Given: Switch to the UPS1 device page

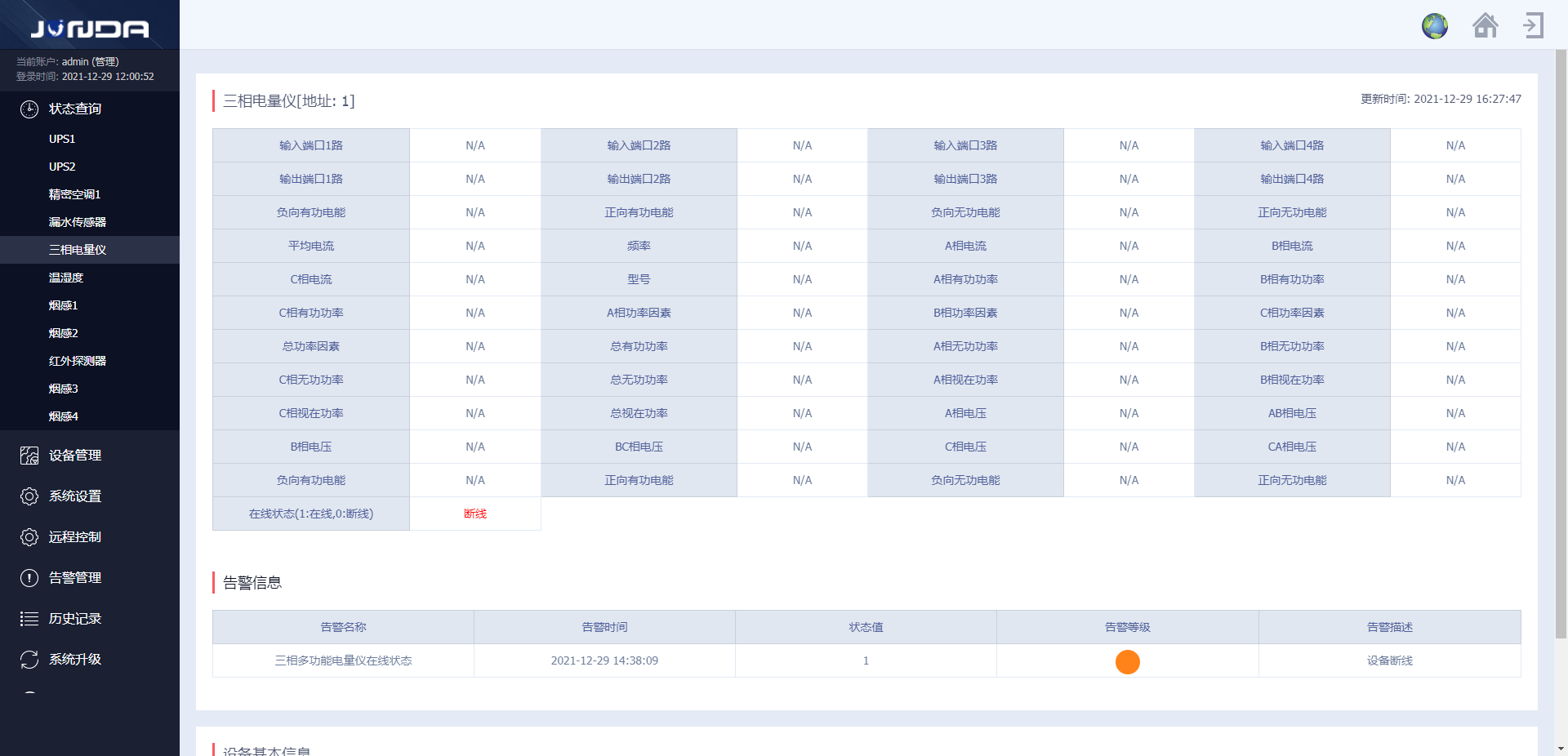Looking at the screenshot, I should [63, 139].
